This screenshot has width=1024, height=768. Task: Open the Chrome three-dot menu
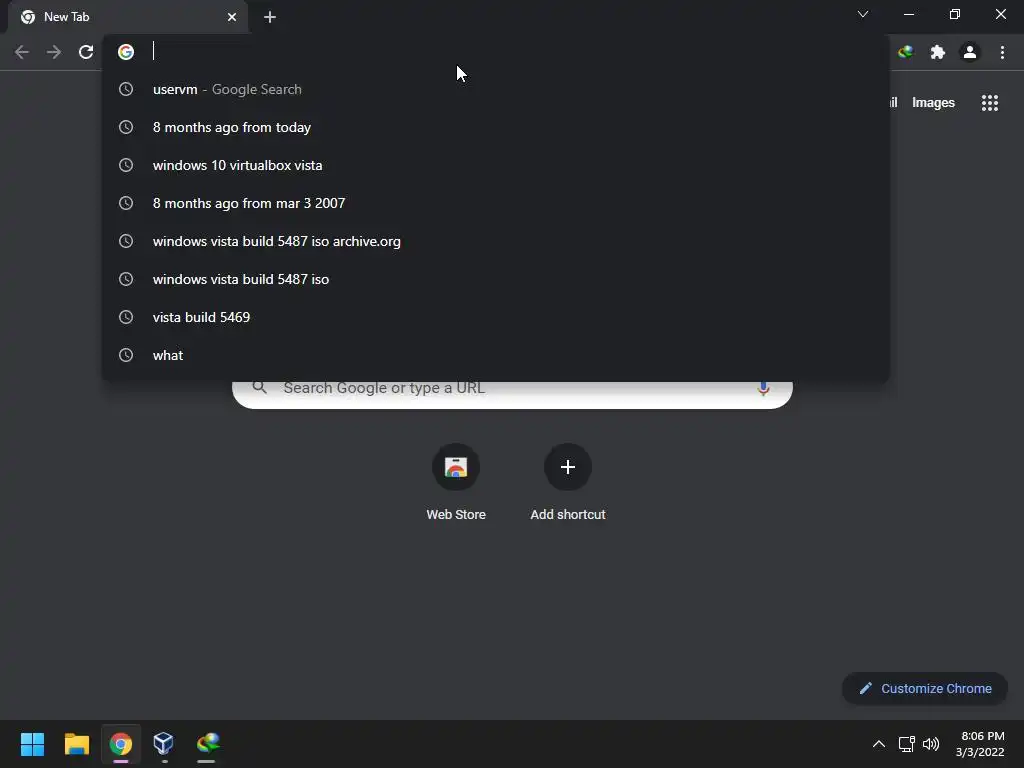[x=1002, y=52]
